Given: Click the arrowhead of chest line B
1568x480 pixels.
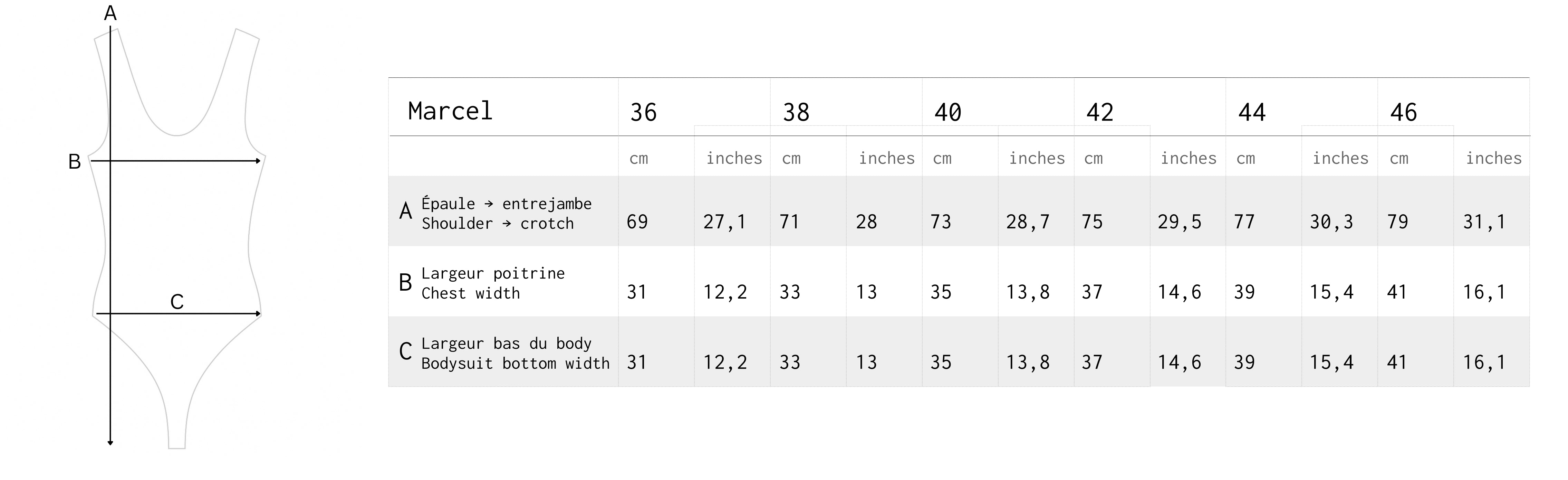Looking at the screenshot, I should (x=258, y=161).
